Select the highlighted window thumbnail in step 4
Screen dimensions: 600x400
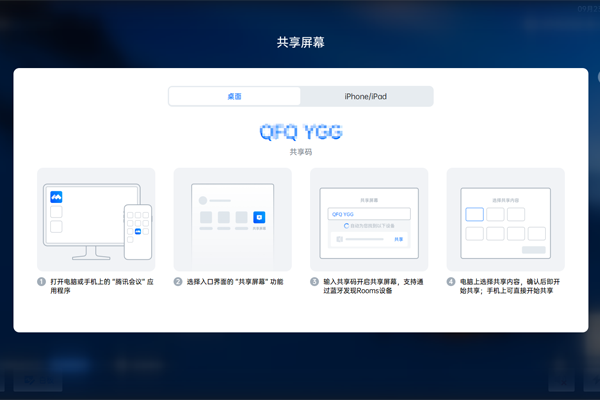coord(474,215)
